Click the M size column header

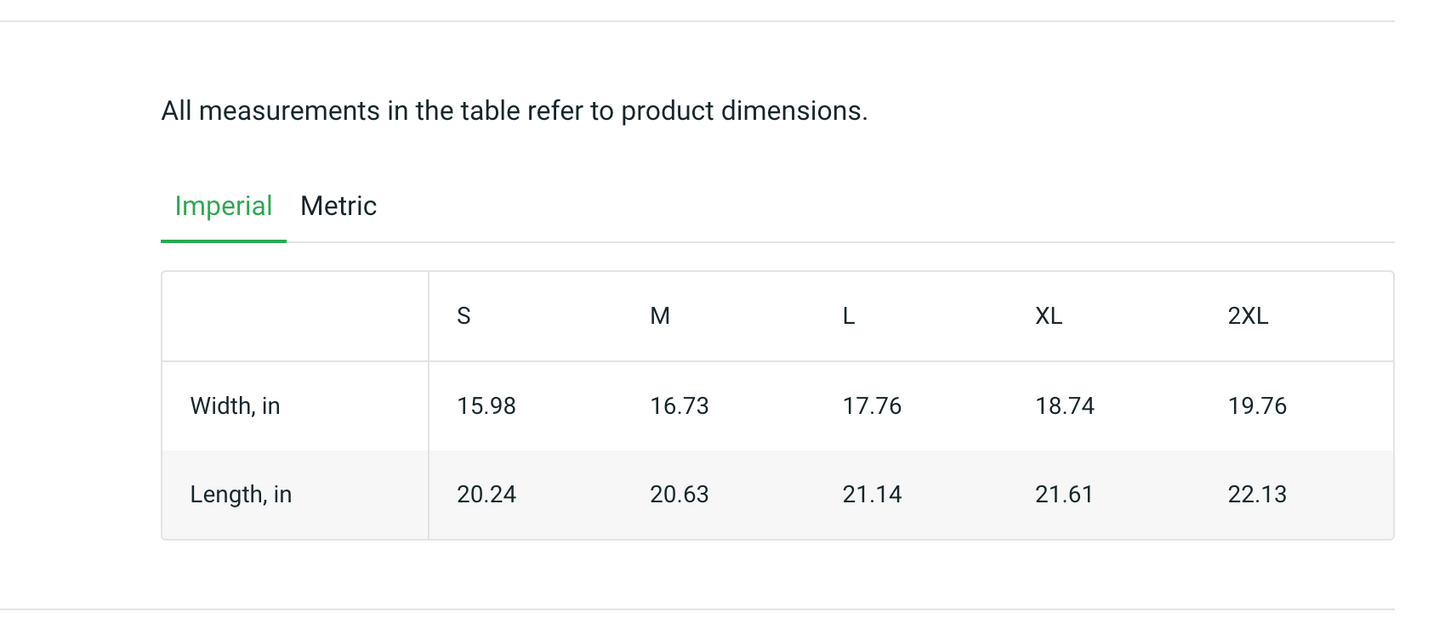pos(660,316)
